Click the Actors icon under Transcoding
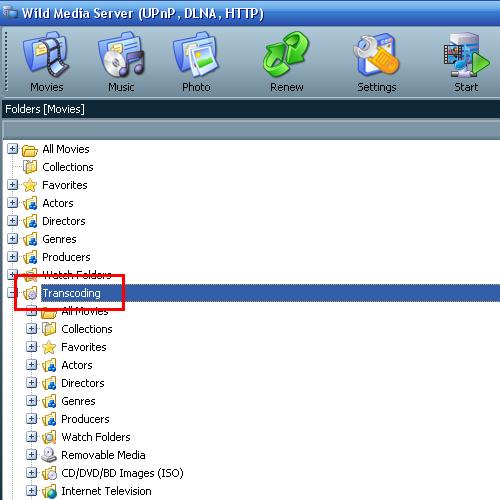Viewport: 500px width, 500px height. coord(49,365)
